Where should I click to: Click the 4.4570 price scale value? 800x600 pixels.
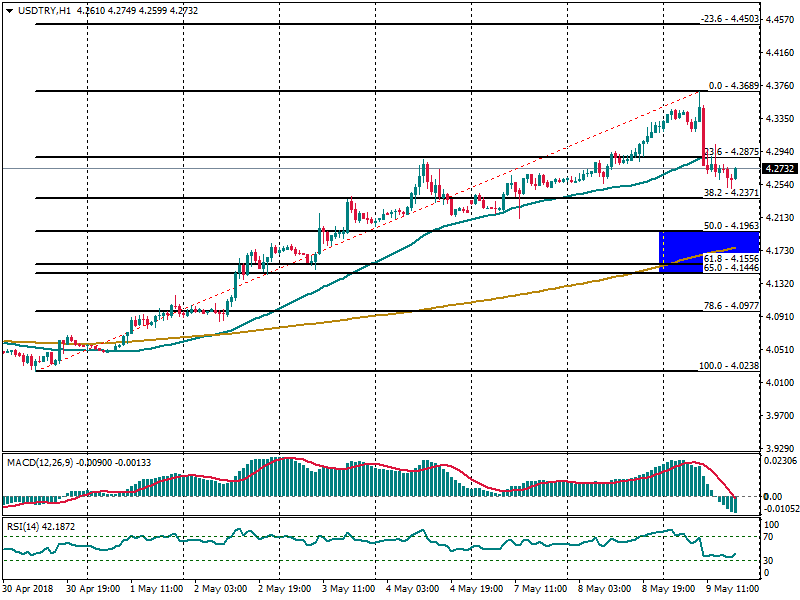click(x=779, y=20)
